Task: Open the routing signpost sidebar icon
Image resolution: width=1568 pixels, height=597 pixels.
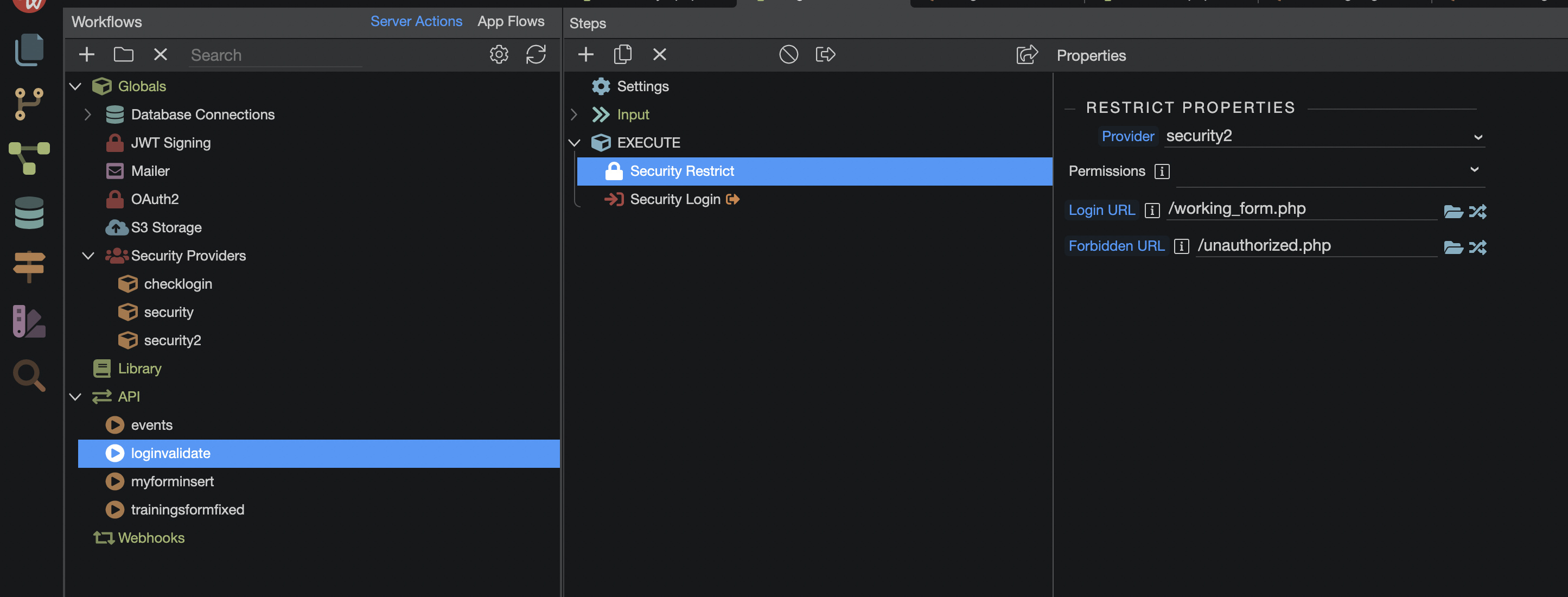Action: click(29, 267)
